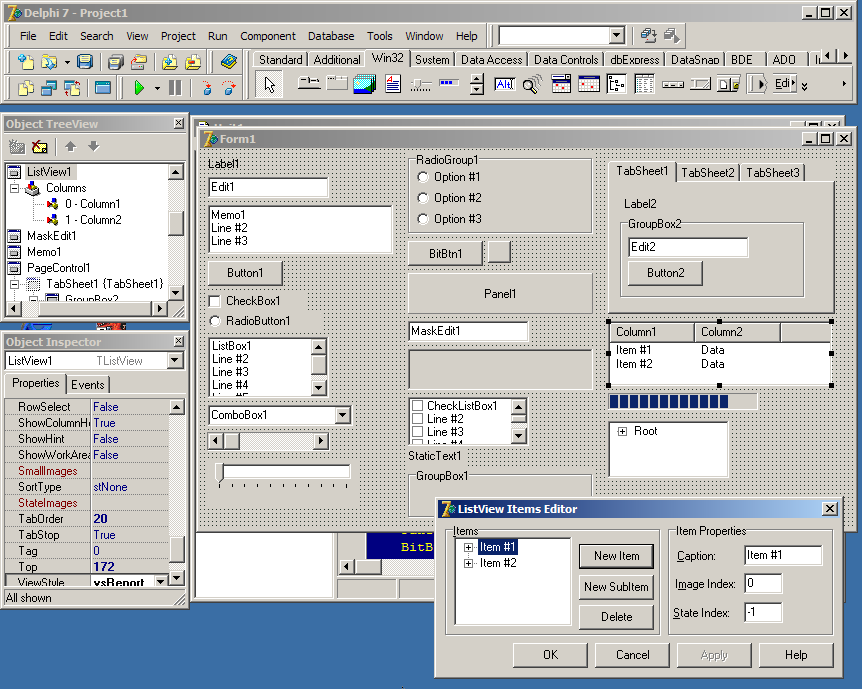Click the Open Project icon
The image size is (862, 689).
(x=139, y=62)
